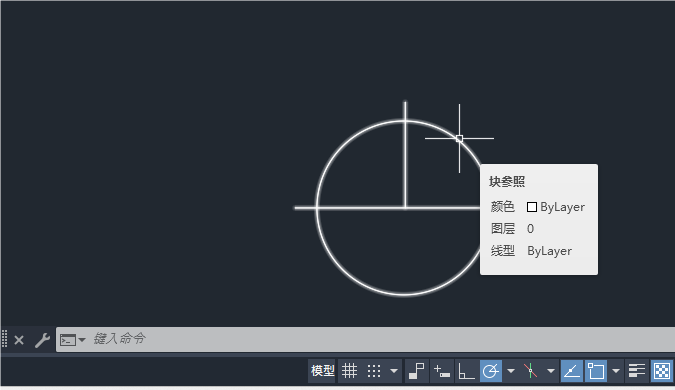Toggle 2D object snap icon
The height and width of the screenshot is (390, 675).
click(x=596, y=371)
